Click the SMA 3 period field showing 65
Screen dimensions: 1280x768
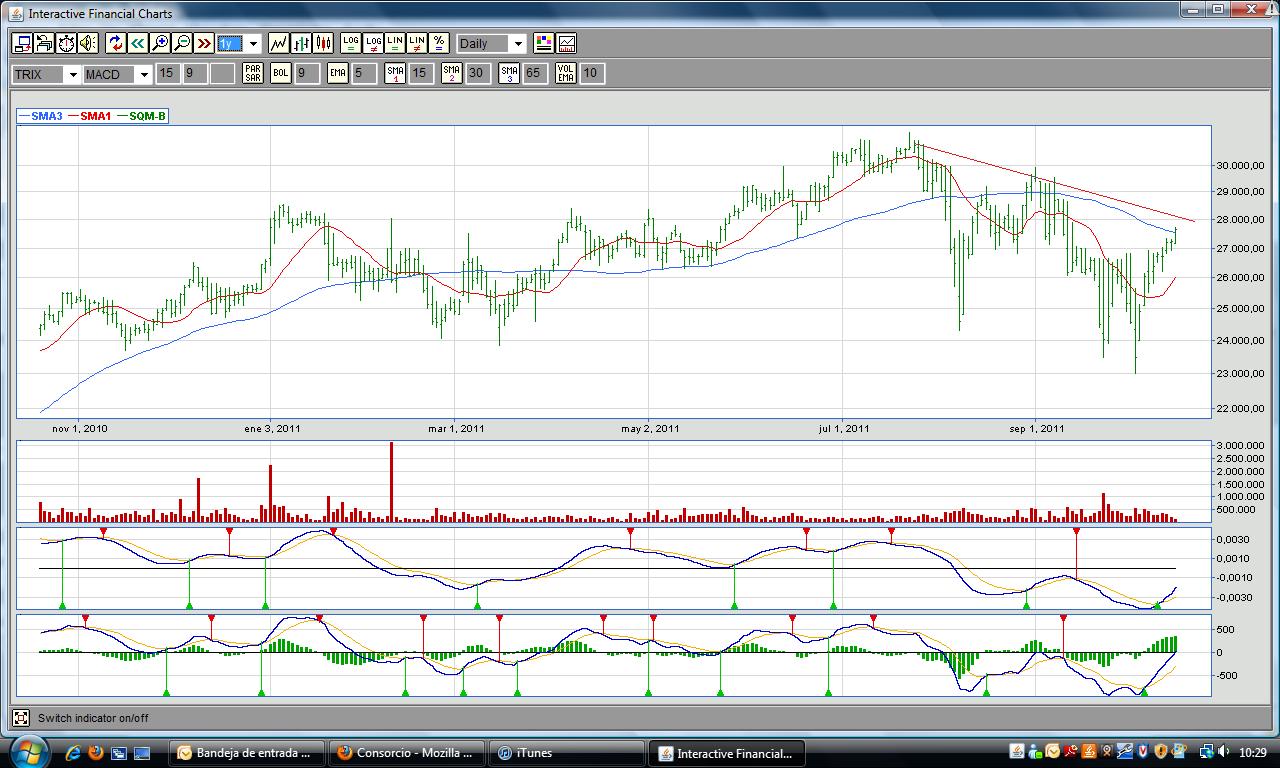point(535,73)
